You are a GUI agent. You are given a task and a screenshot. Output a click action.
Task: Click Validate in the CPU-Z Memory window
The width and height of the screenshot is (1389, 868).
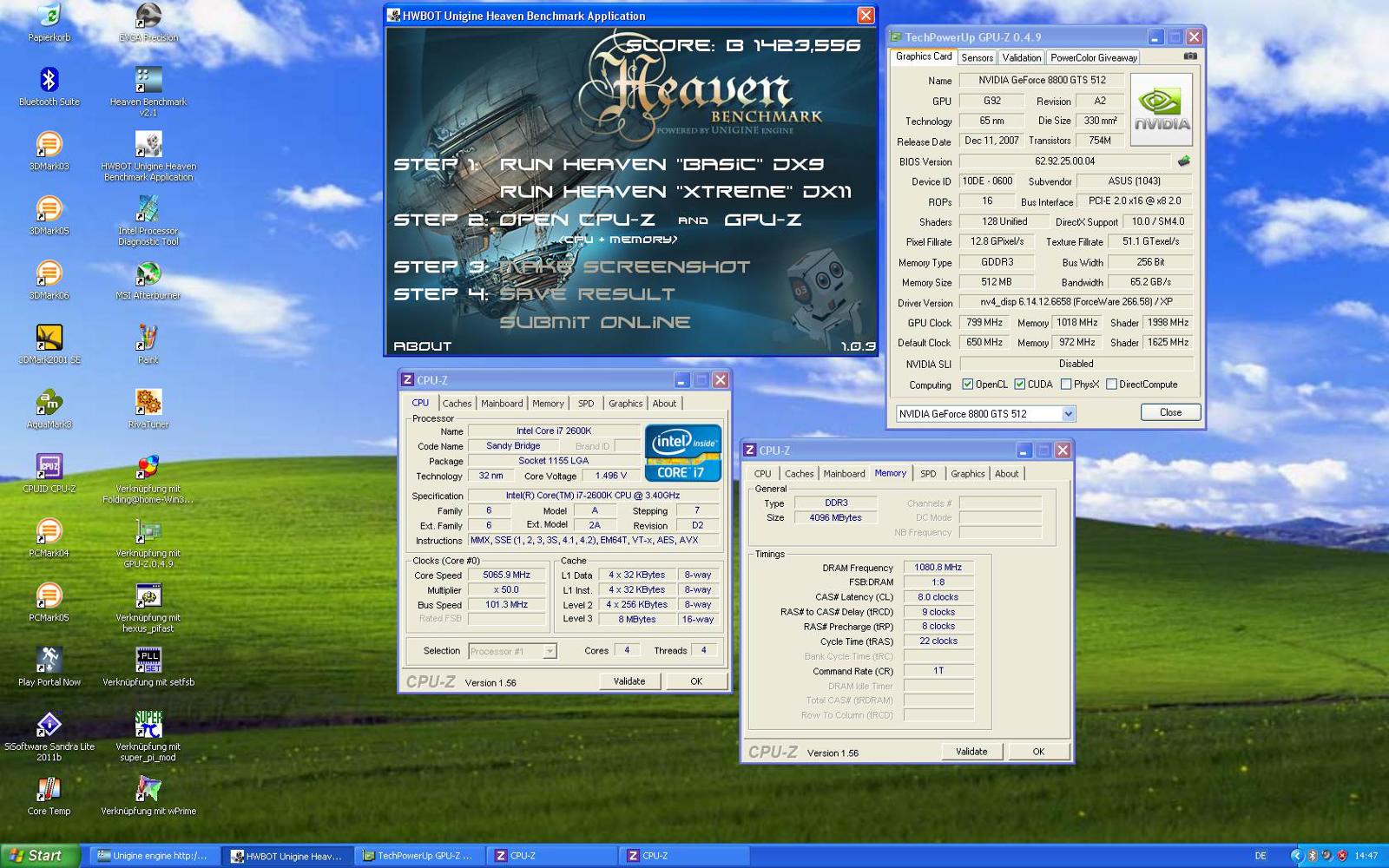pos(971,752)
